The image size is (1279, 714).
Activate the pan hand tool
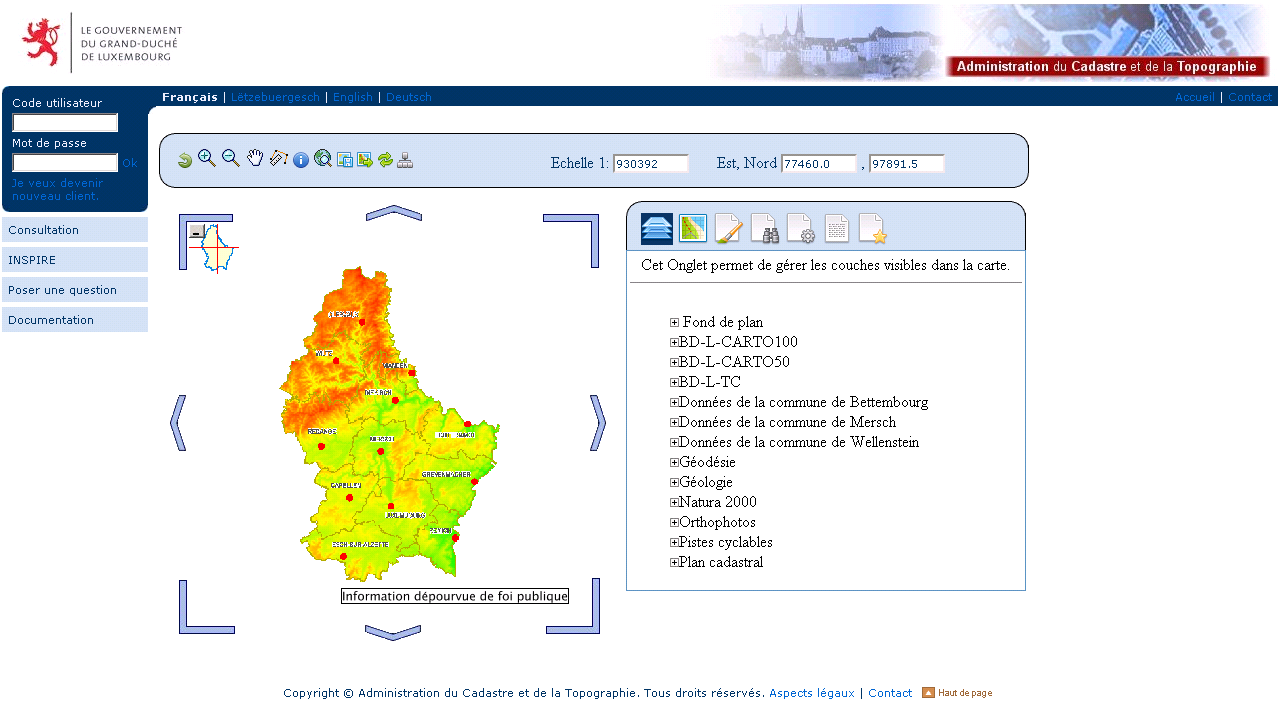pyautogui.click(x=255, y=158)
